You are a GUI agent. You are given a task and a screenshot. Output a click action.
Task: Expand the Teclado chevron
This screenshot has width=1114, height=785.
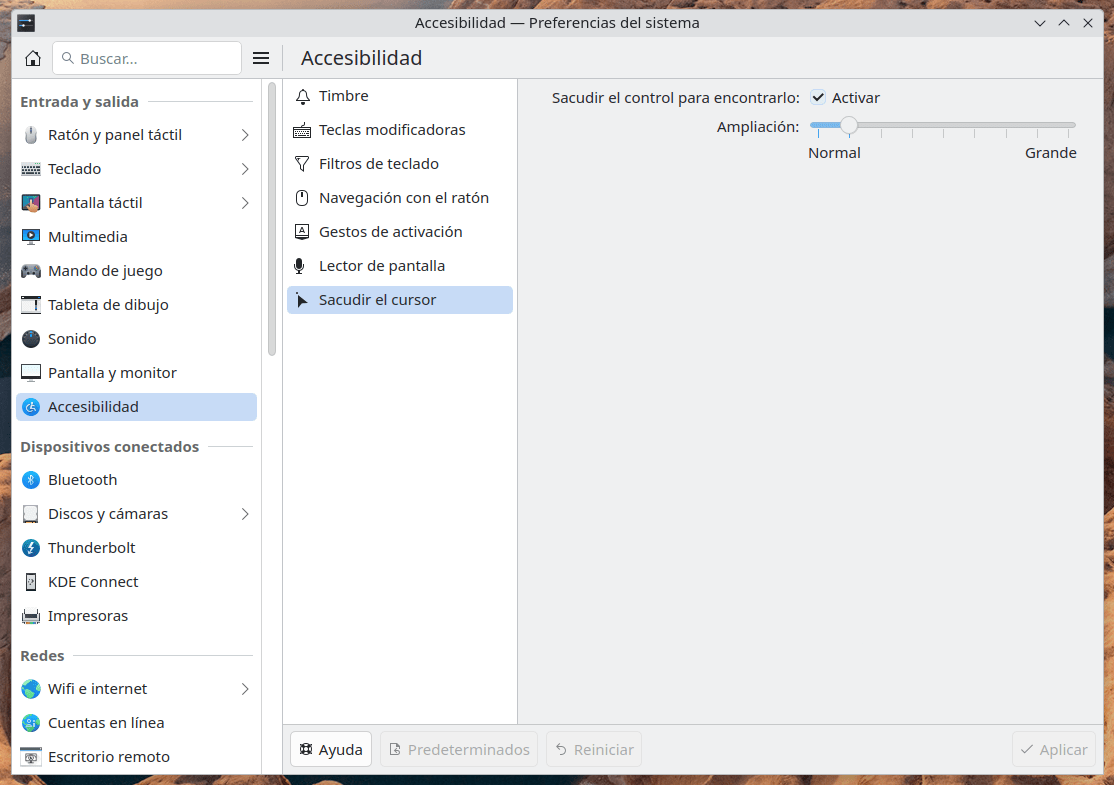click(245, 169)
